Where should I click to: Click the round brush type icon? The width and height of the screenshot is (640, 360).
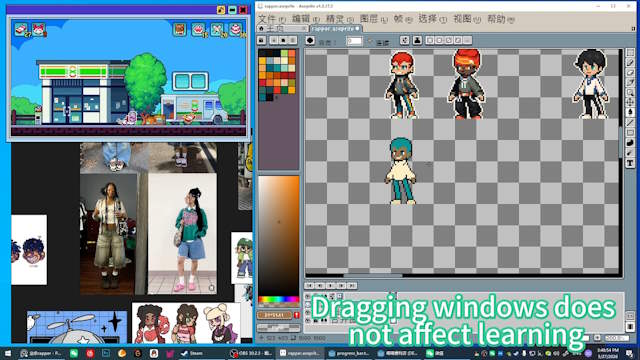(310, 40)
